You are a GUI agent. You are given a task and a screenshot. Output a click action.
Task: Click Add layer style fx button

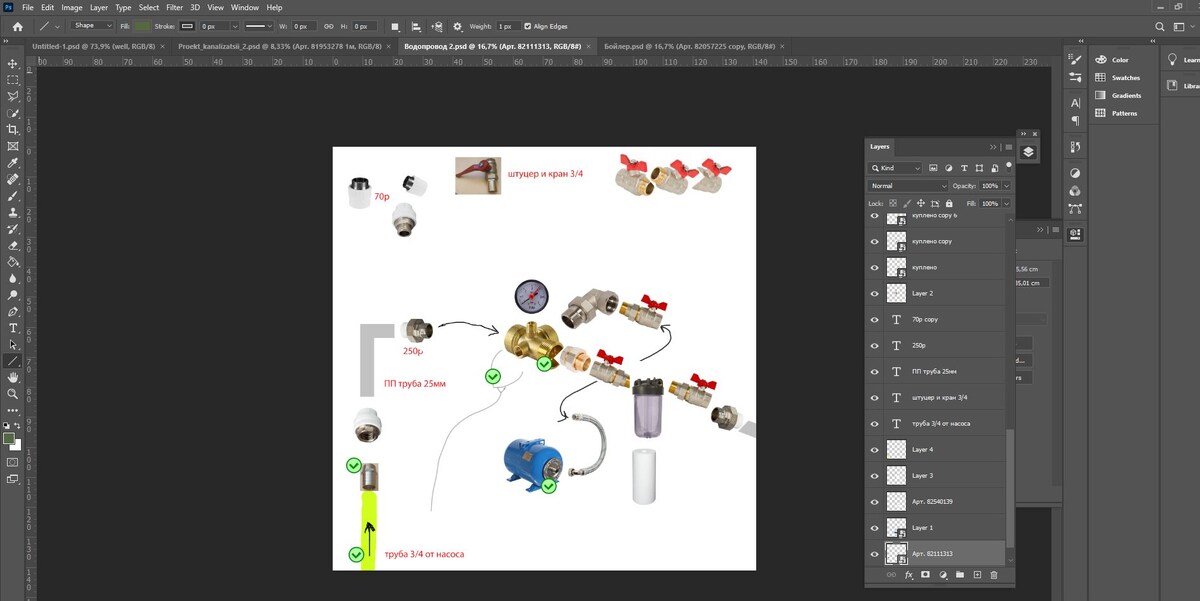(x=909, y=575)
